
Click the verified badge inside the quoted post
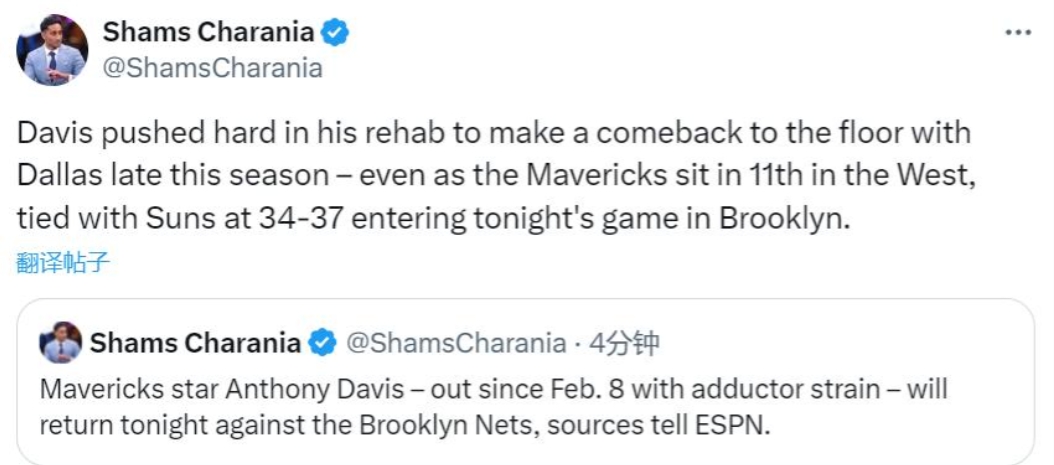coord(321,344)
